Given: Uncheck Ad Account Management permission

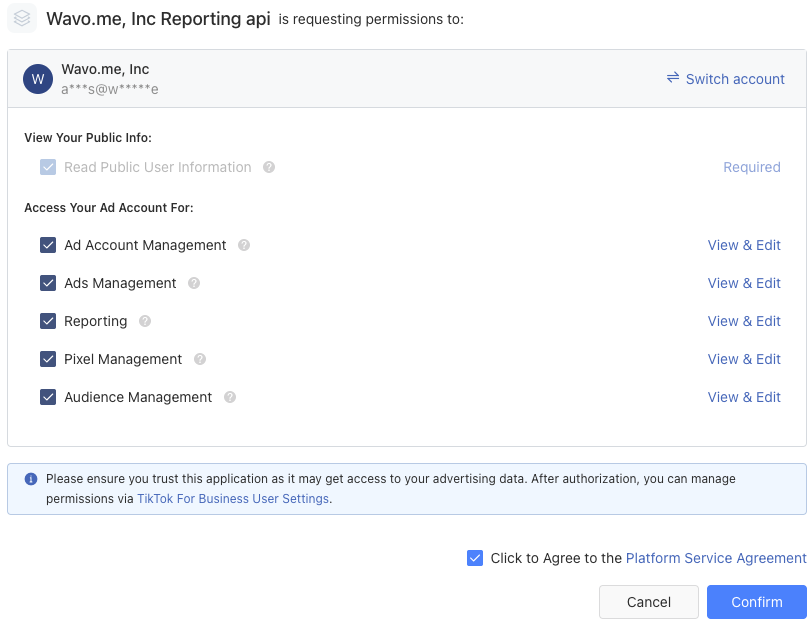Looking at the screenshot, I should pyautogui.click(x=48, y=245).
